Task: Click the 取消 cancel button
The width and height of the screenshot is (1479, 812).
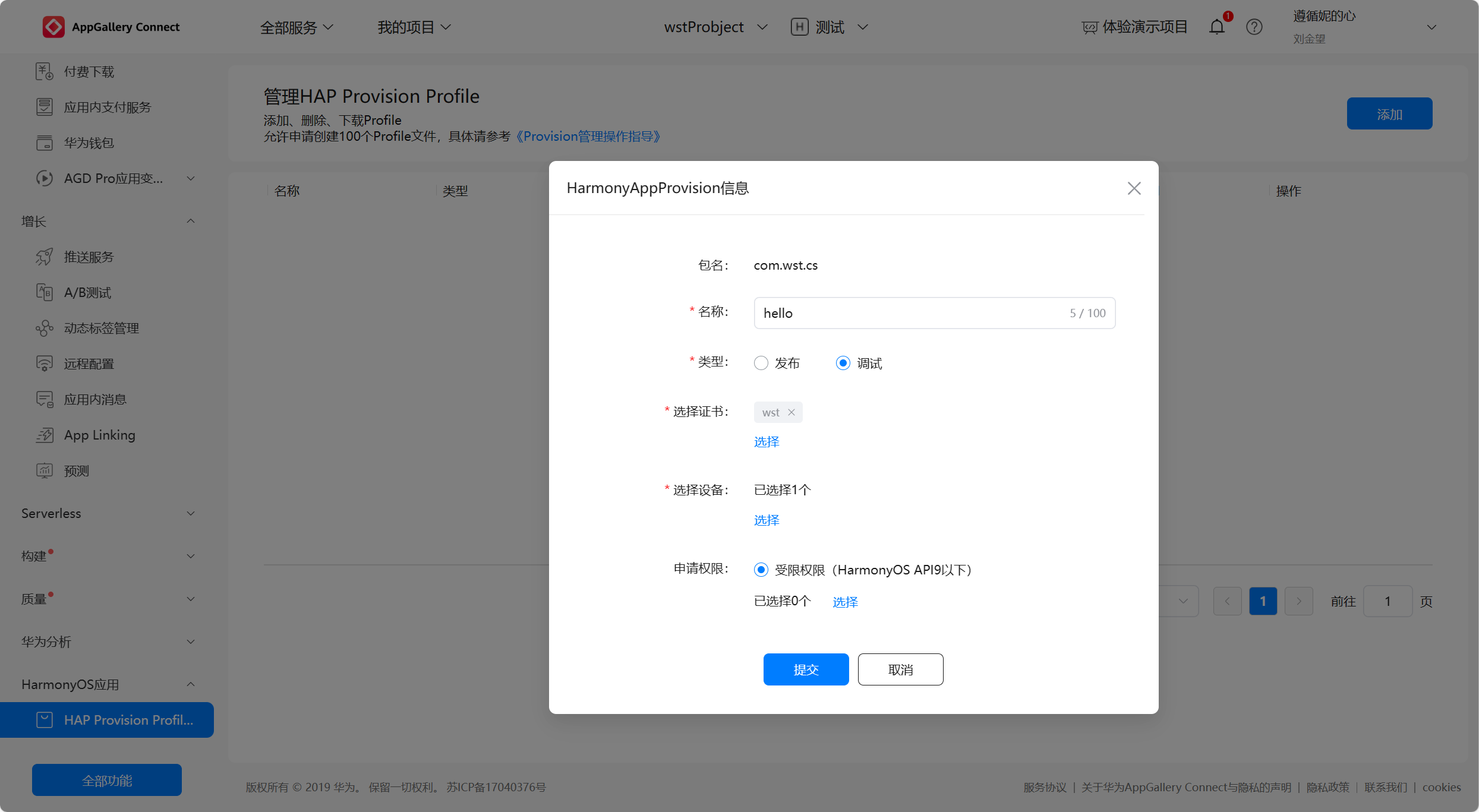Action: 900,669
